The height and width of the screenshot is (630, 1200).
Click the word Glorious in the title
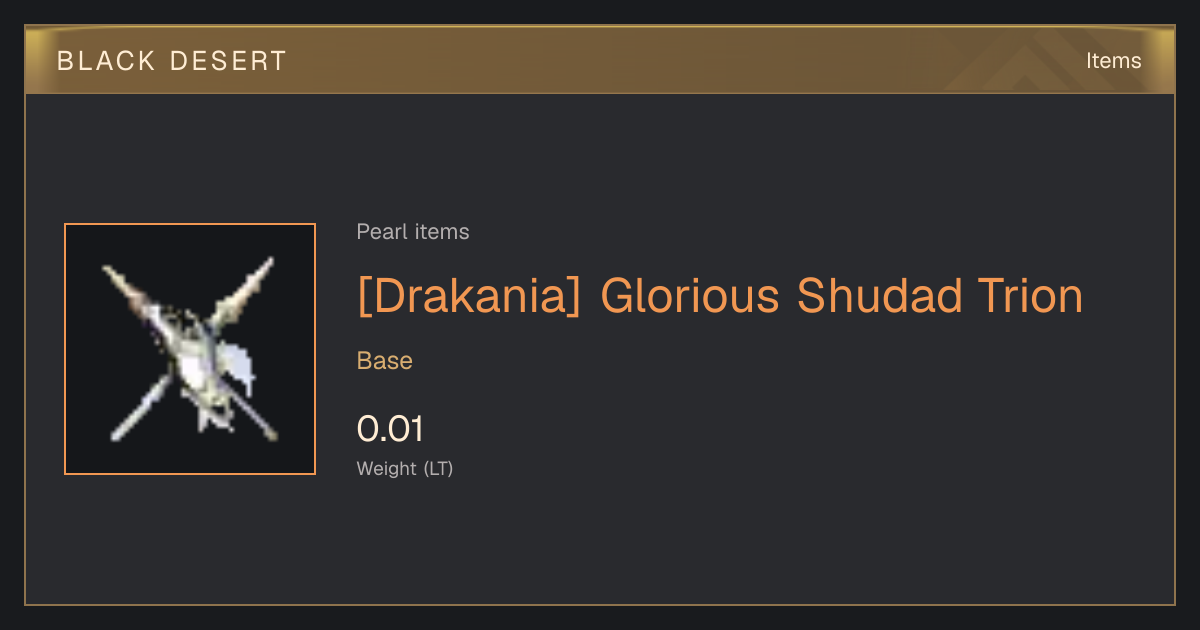click(689, 297)
